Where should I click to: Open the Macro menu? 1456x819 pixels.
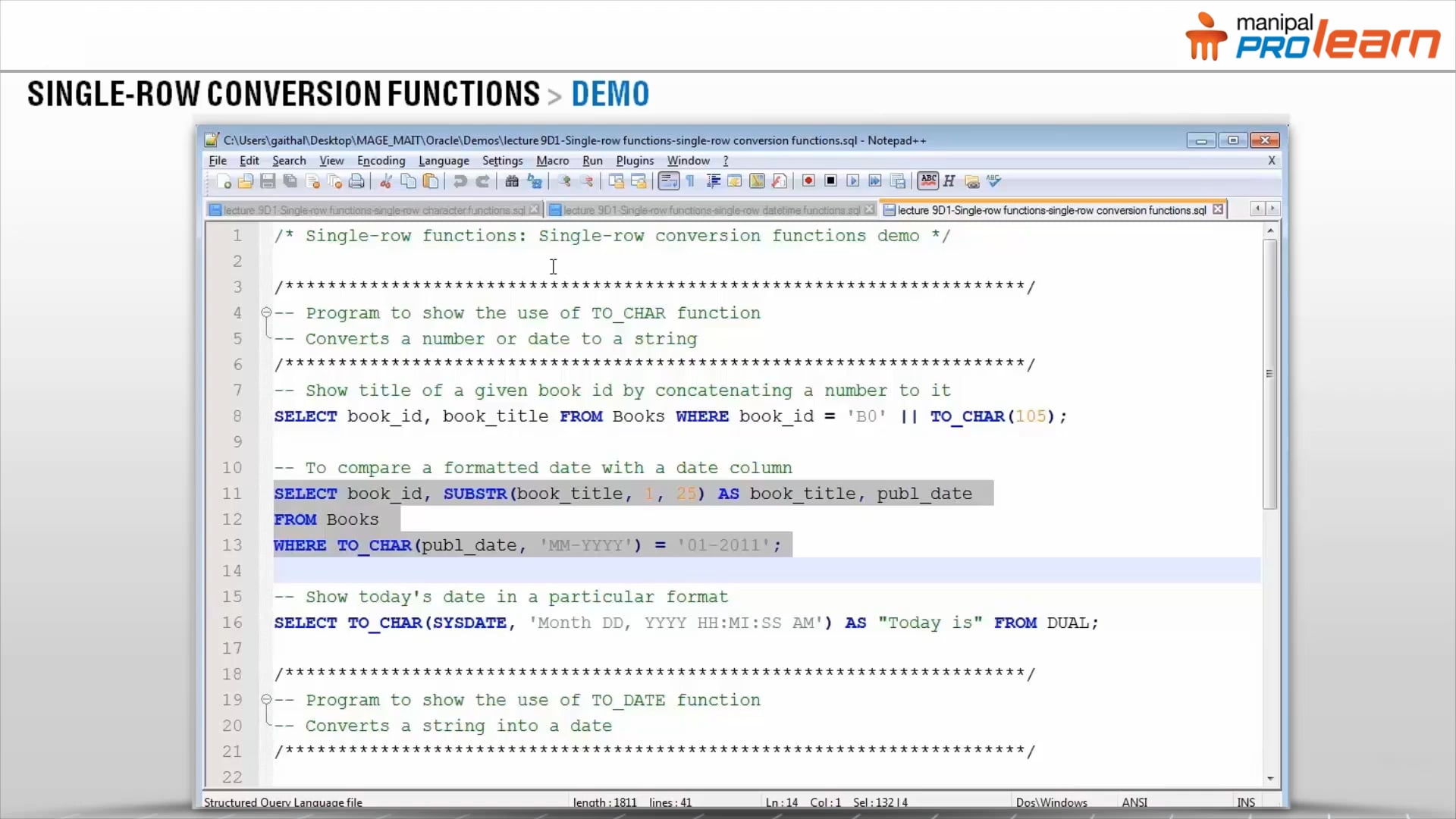(552, 161)
